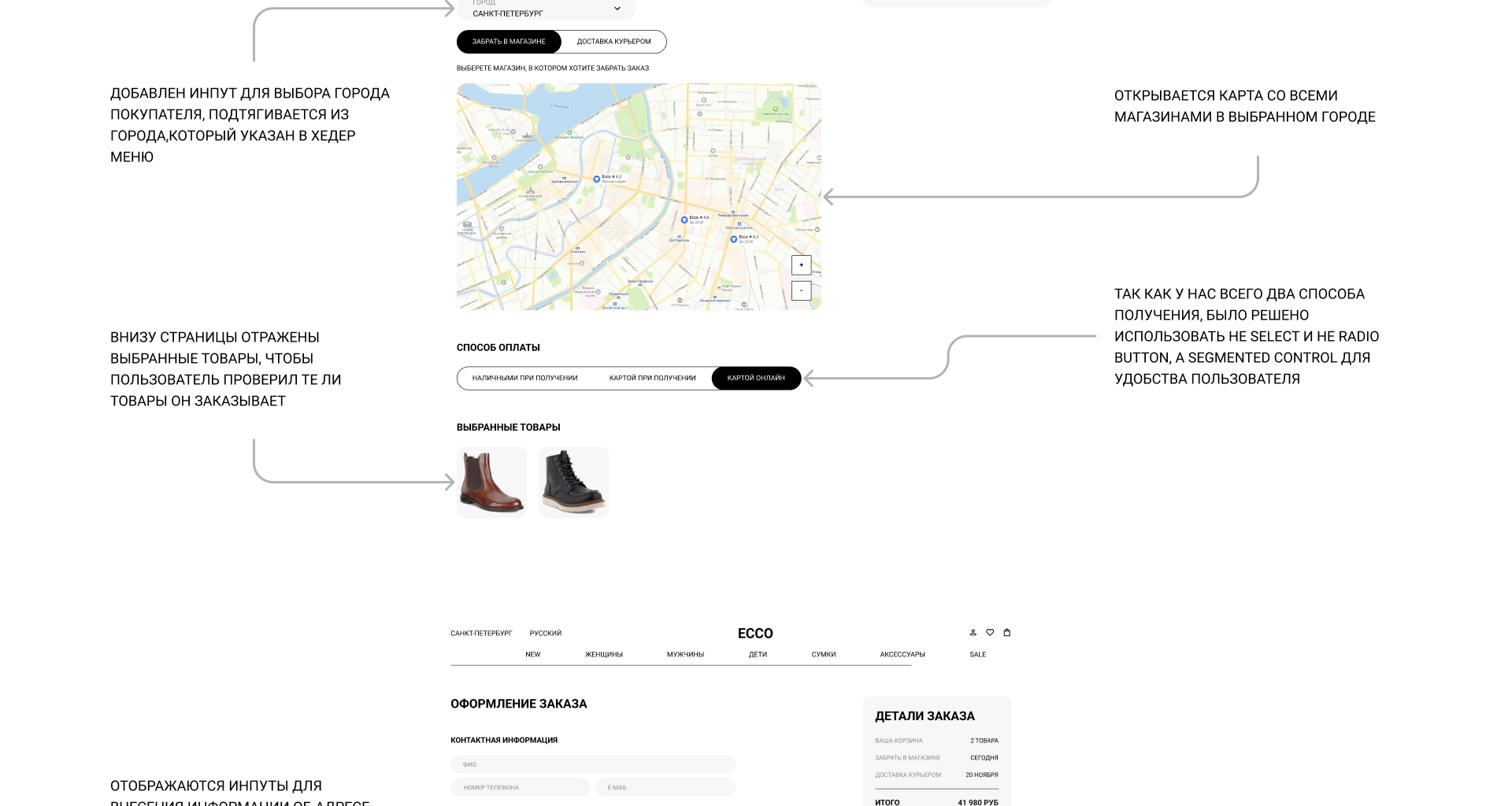
Task: Choose «Наличными при получении» payment
Action: pyautogui.click(x=524, y=379)
